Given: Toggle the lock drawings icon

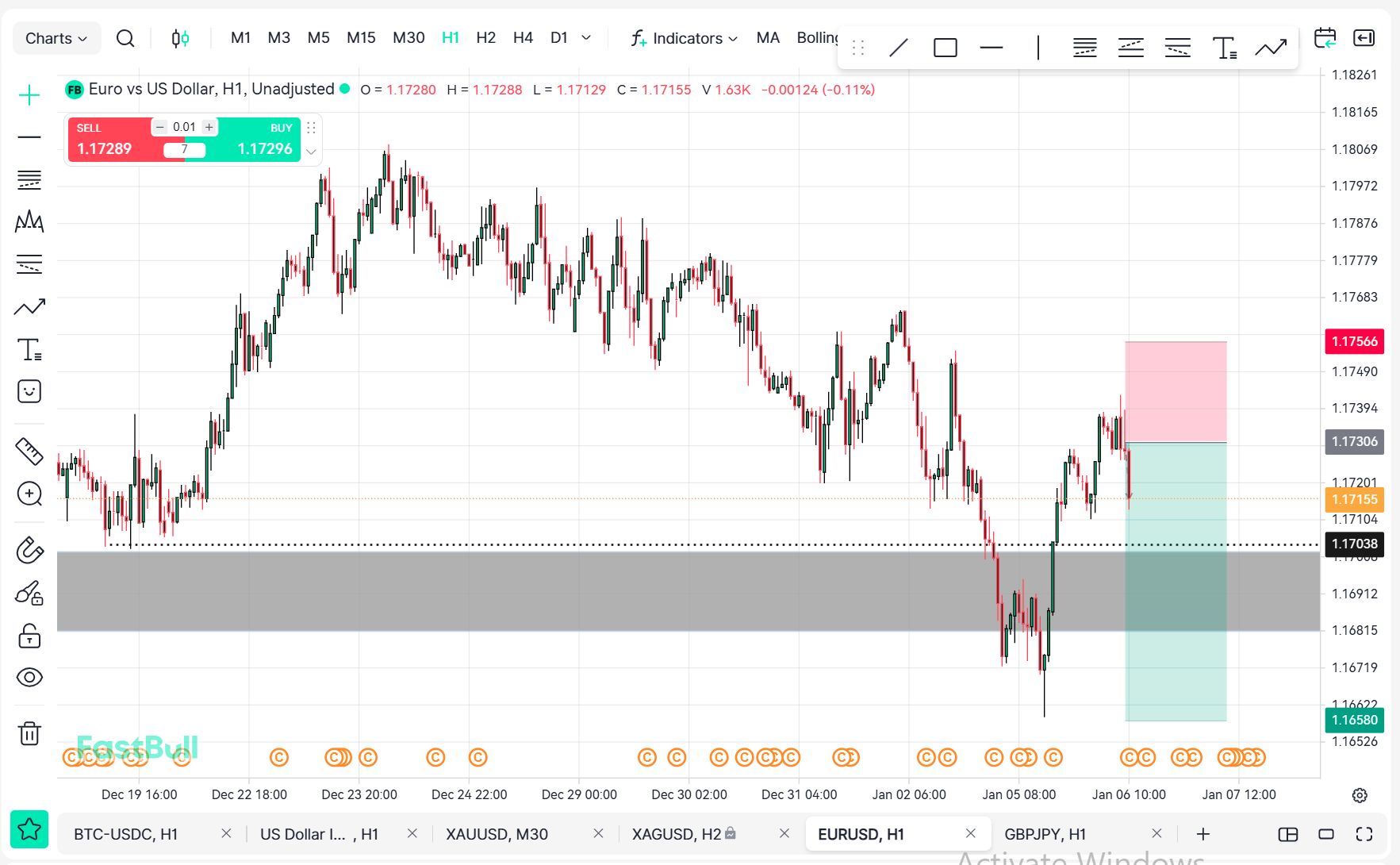Looking at the screenshot, I should coord(29,636).
